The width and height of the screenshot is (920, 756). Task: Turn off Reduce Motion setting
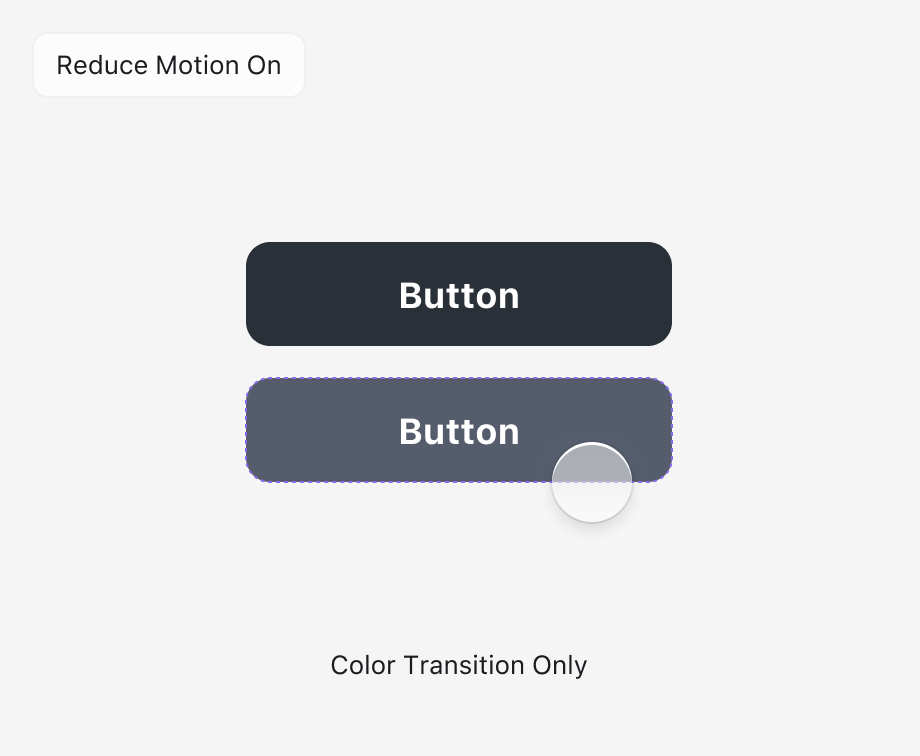[169, 65]
